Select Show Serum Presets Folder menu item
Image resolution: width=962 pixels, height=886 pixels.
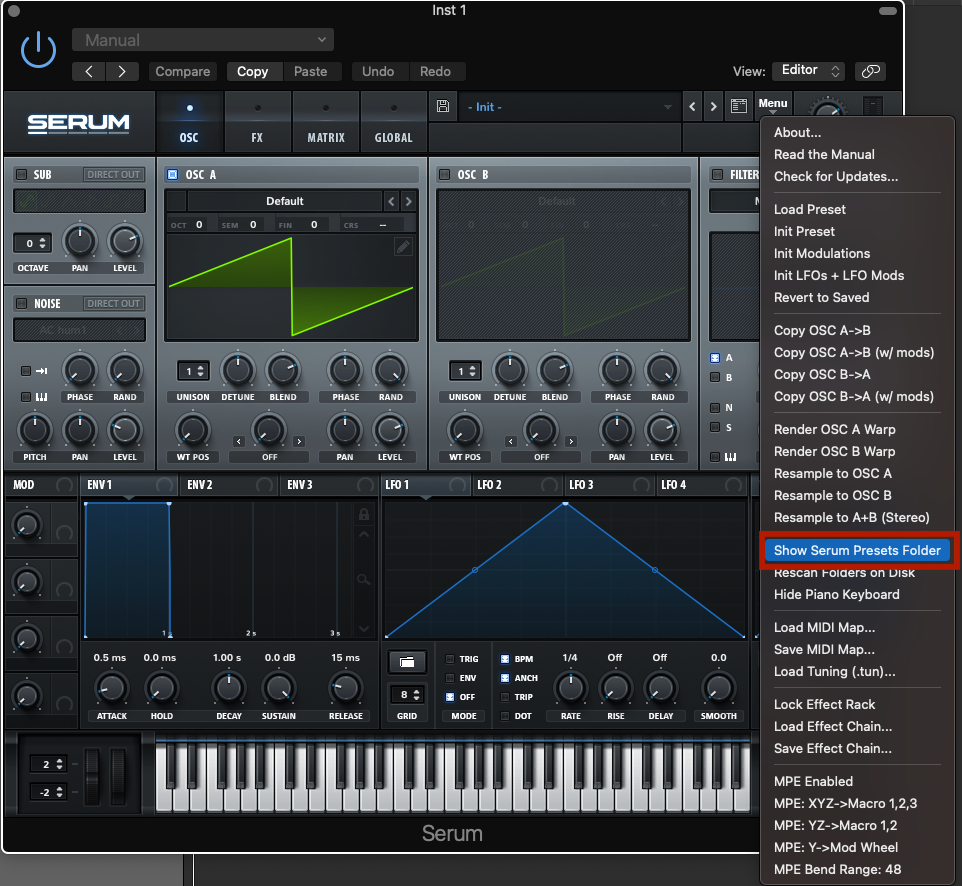point(857,550)
